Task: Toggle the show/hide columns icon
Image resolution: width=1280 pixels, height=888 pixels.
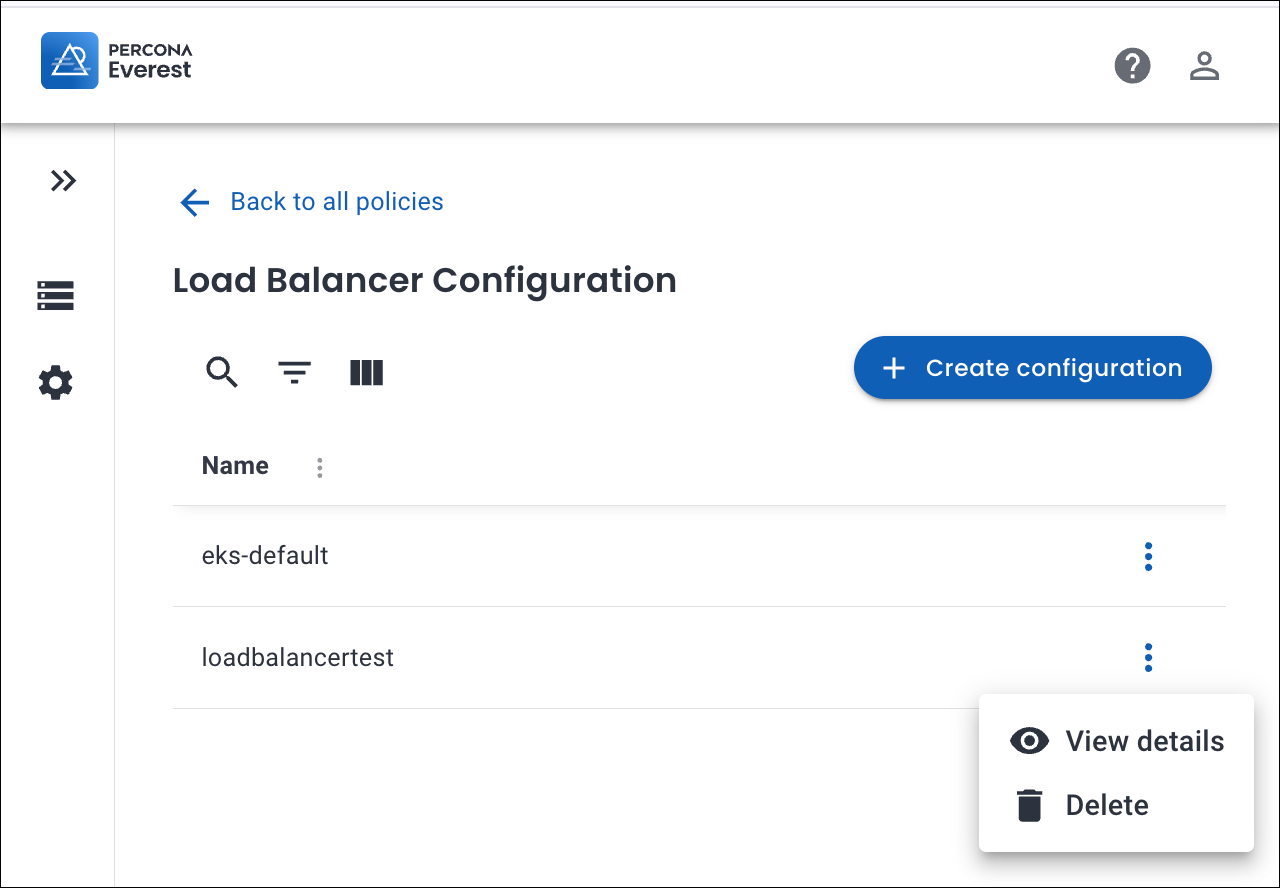Action: [x=367, y=373]
